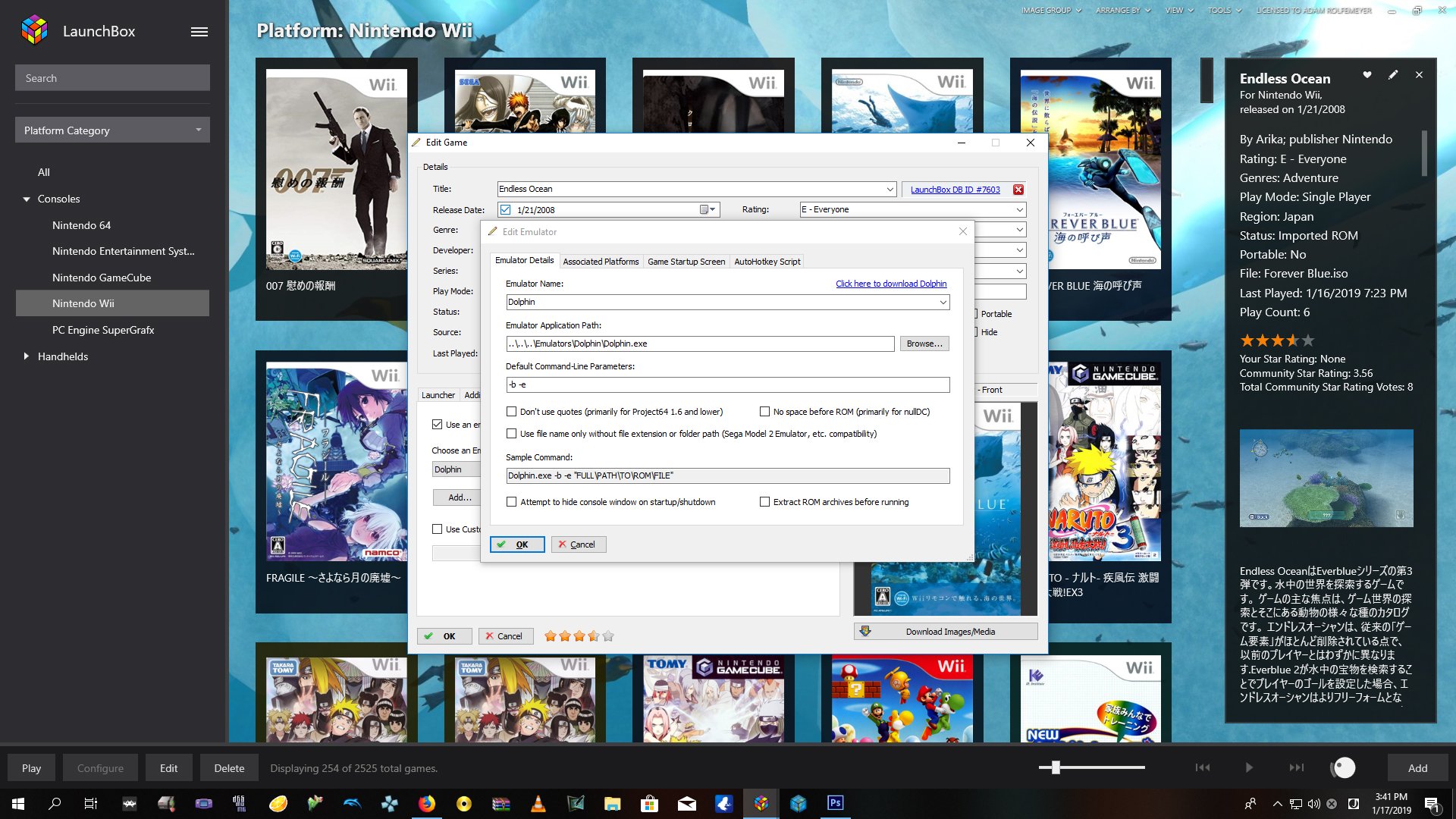Viewport: 1456px width, 819px height.
Task: Open Dolphin emulator from taskbar
Action: point(353,804)
